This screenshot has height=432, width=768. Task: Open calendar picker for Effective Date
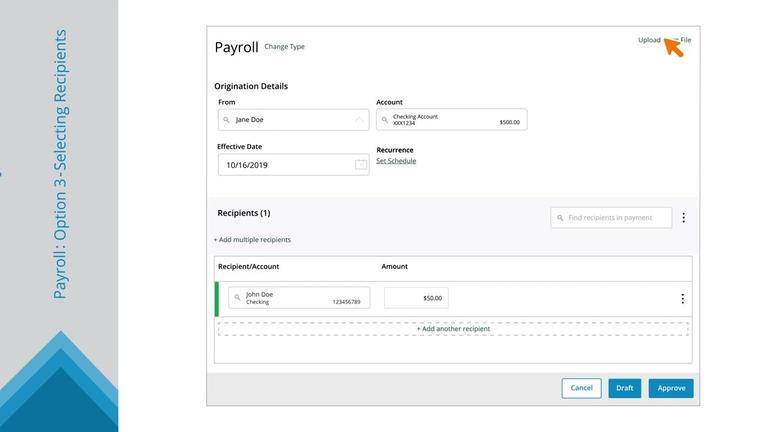tap(360, 165)
